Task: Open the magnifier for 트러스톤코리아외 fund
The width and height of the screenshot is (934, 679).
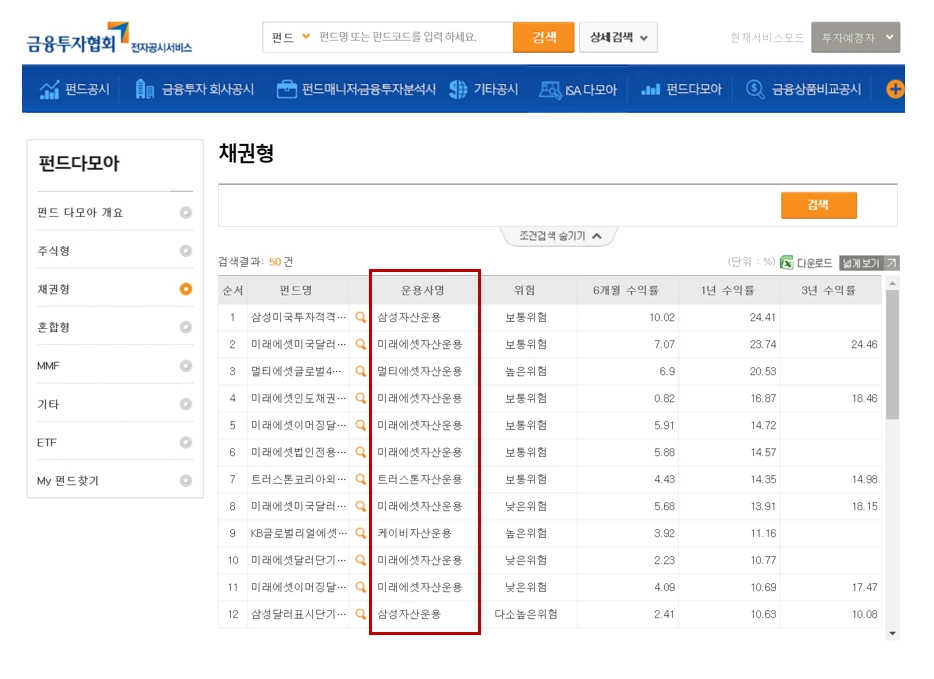Action: tap(360, 479)
